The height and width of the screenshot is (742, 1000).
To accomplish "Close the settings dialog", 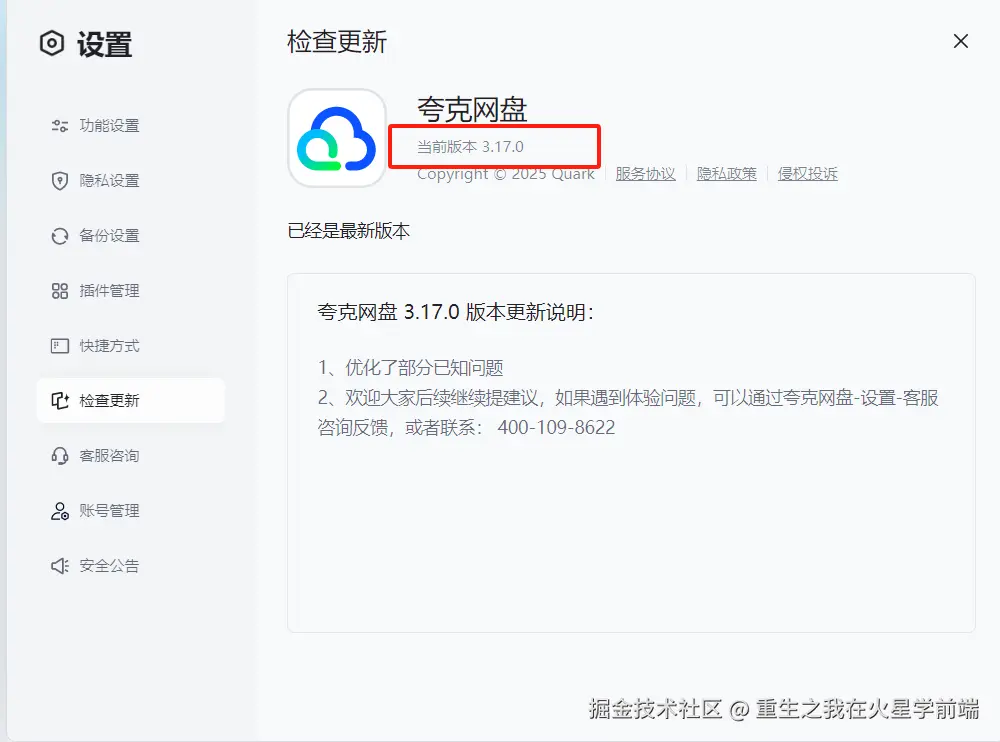I will [960, 41].
